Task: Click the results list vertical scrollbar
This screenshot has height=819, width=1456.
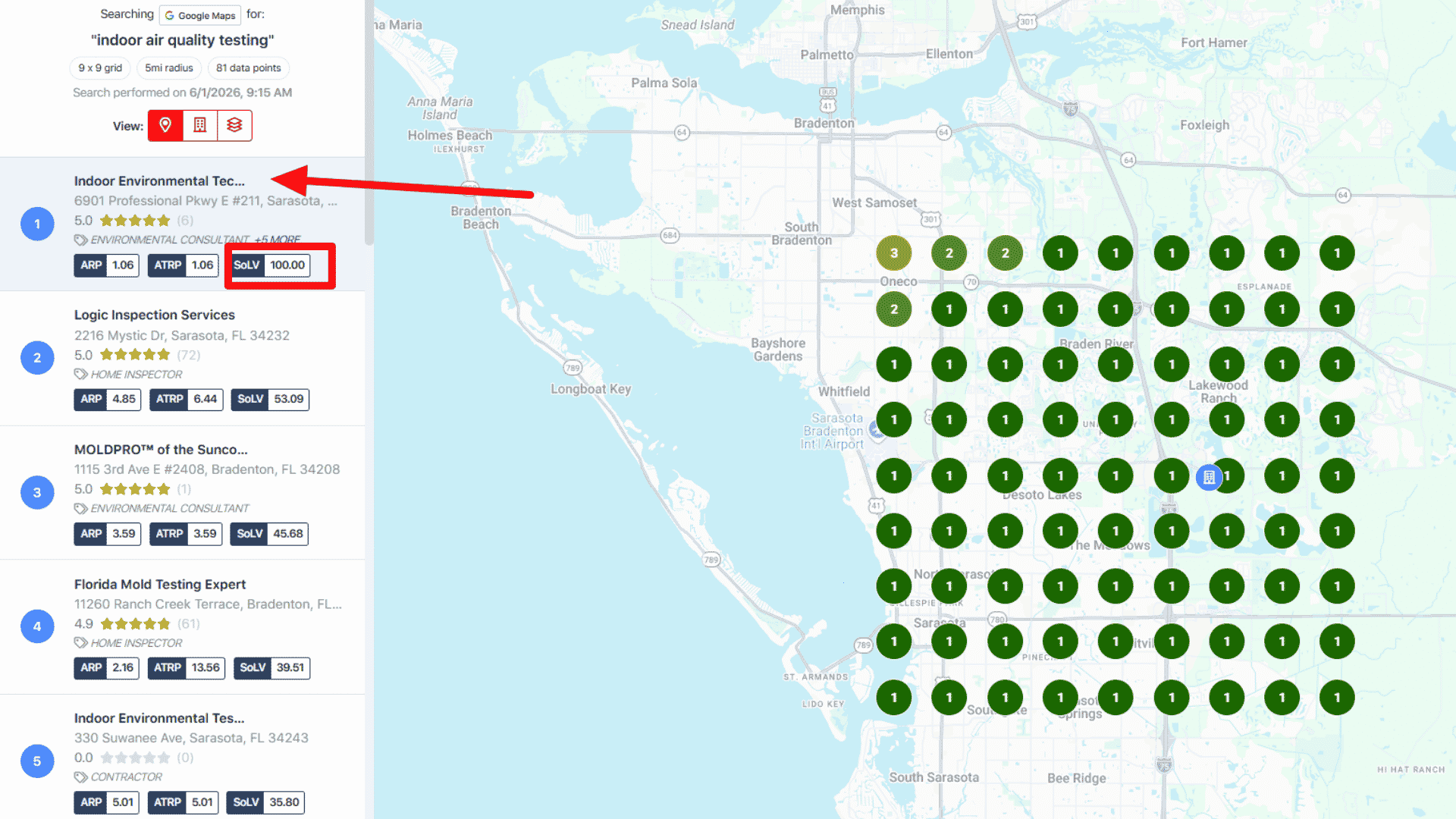Action: pyautogui.click(x=369, y=123)
